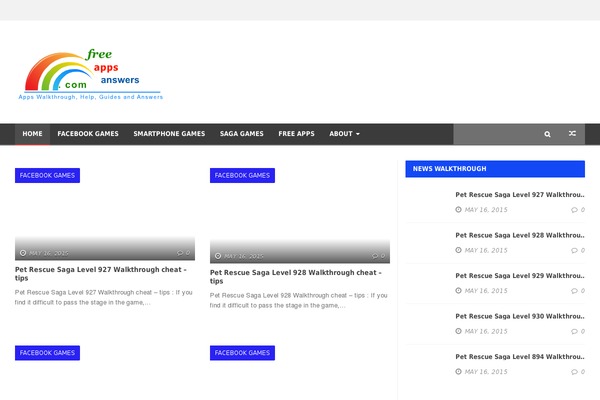Click comment icon under sidebar Level 927
The image size is (600, 400).
pyautogui.click(x=574, y=210)
